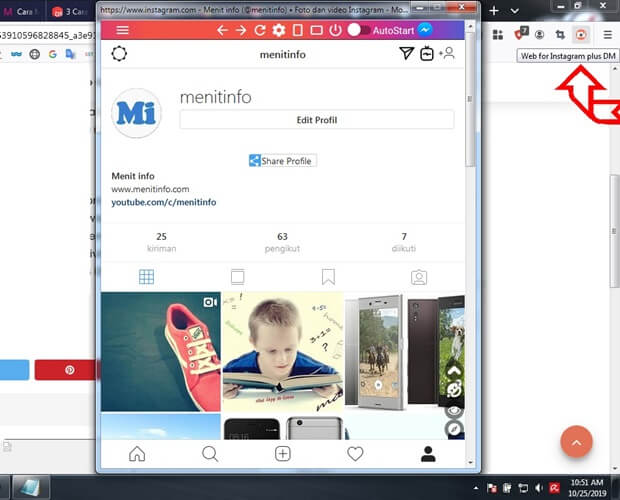Click the Share Profile button

(x=282, y=160)
